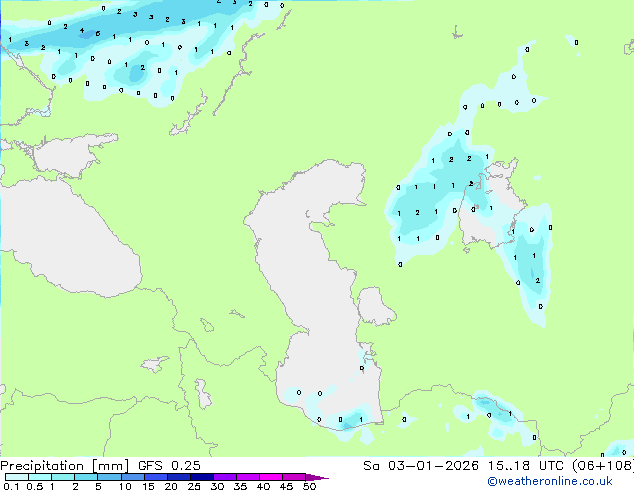634x490 pixels.
Task: Select the 2–5 mm legend color box
Action: [x=86, y=477]
